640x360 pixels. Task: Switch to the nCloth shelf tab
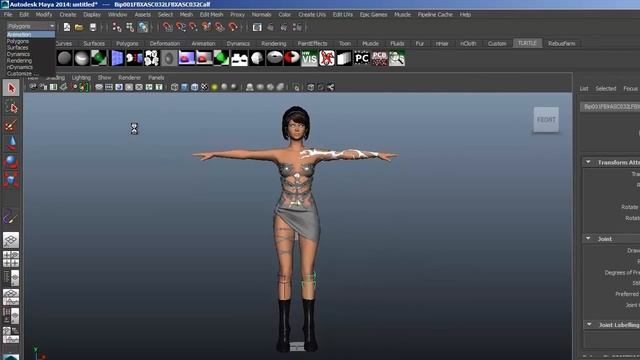pyautogui.click(x=468, y=44)
